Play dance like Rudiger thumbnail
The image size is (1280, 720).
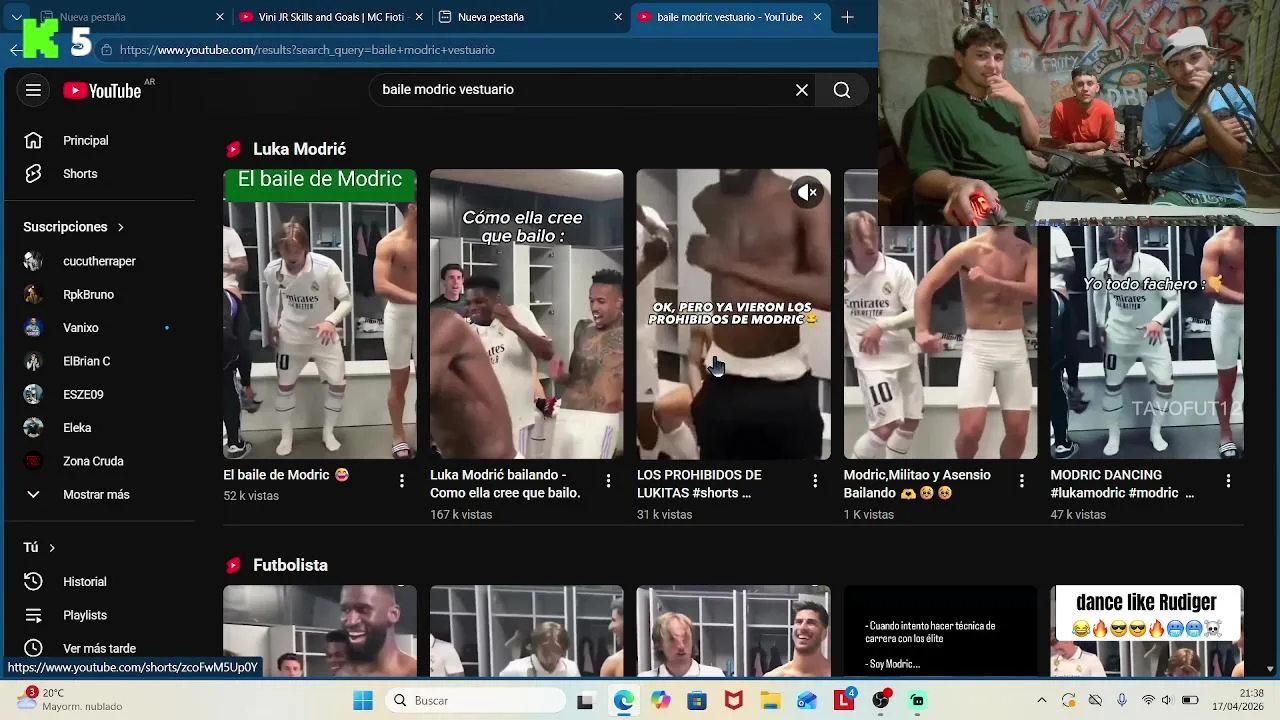click(1147, 631)
